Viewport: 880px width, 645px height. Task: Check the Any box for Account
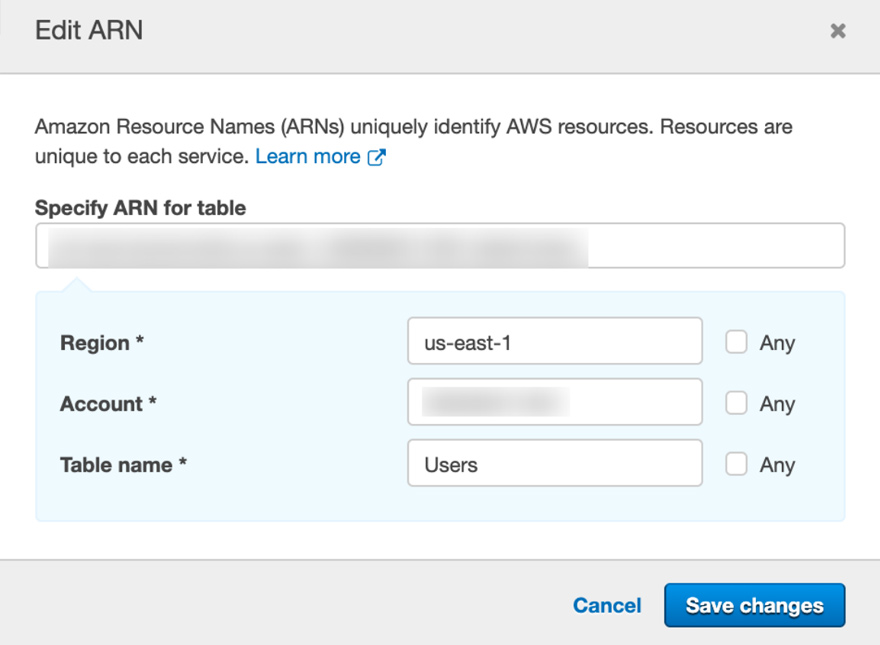click(736, 403)
